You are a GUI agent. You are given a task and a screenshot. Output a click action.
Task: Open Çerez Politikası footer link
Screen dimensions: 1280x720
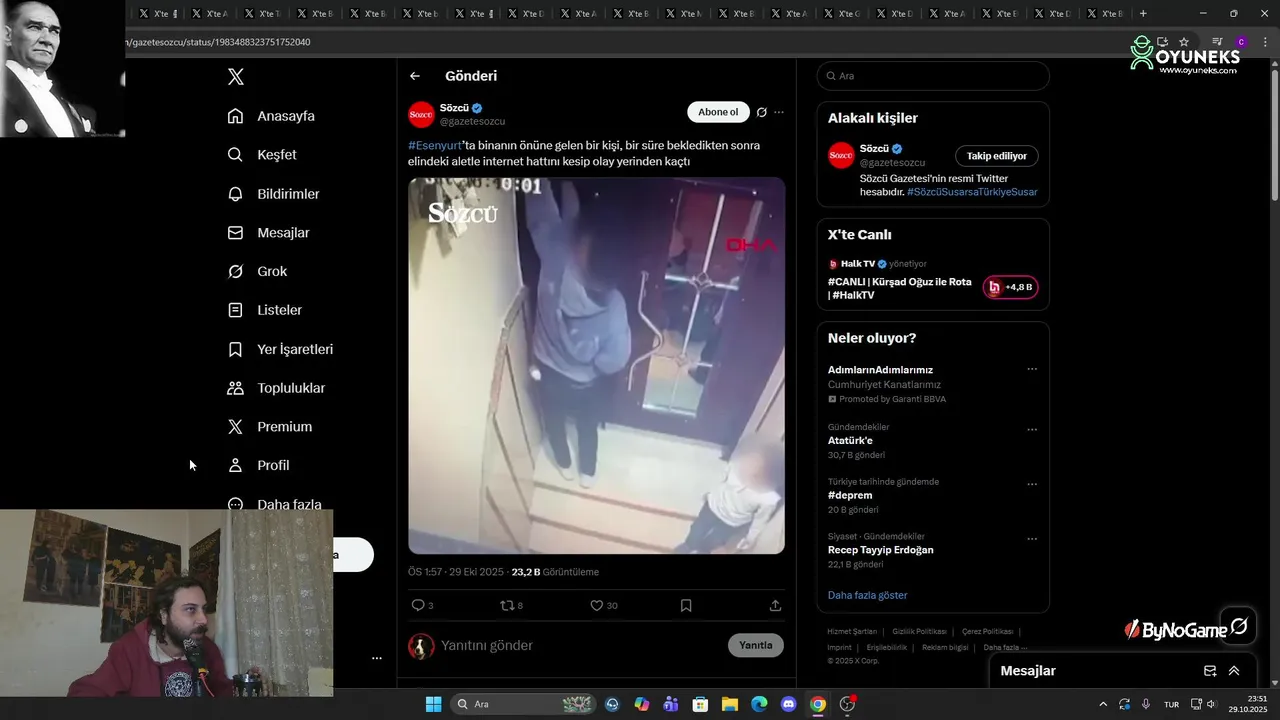987,632
